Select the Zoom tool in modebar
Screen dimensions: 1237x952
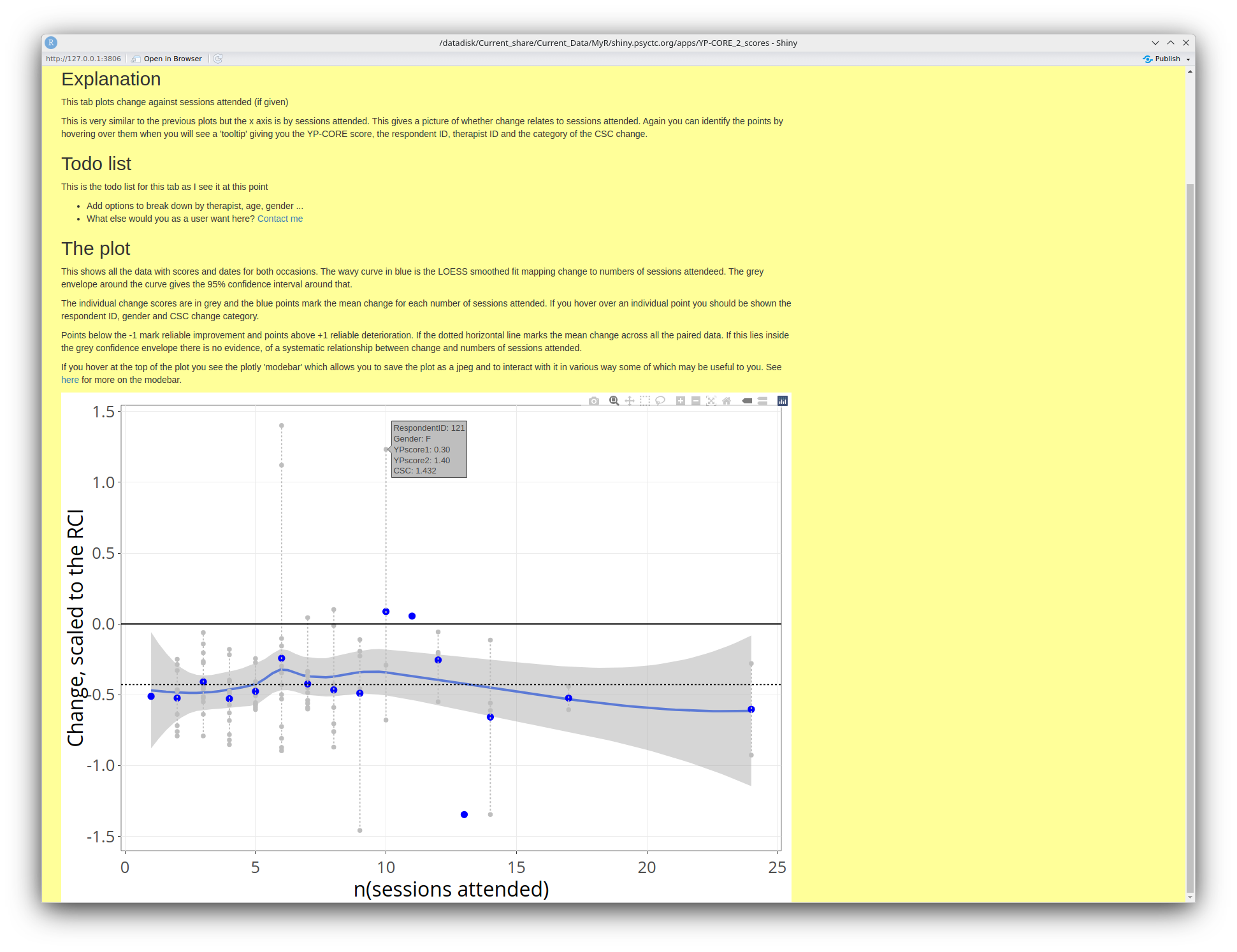pos(614,401)
